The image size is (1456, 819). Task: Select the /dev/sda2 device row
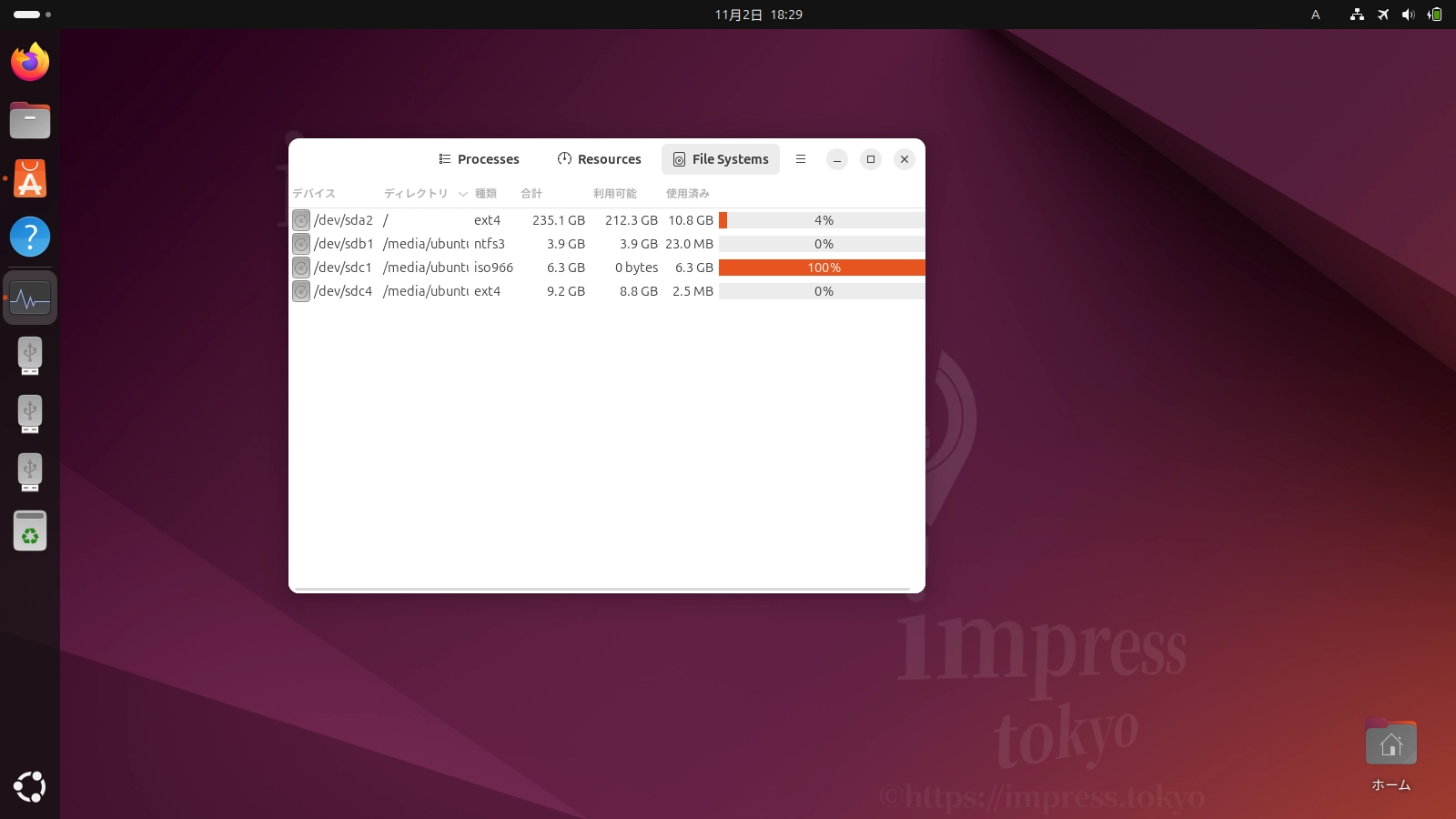click(607, 220)
